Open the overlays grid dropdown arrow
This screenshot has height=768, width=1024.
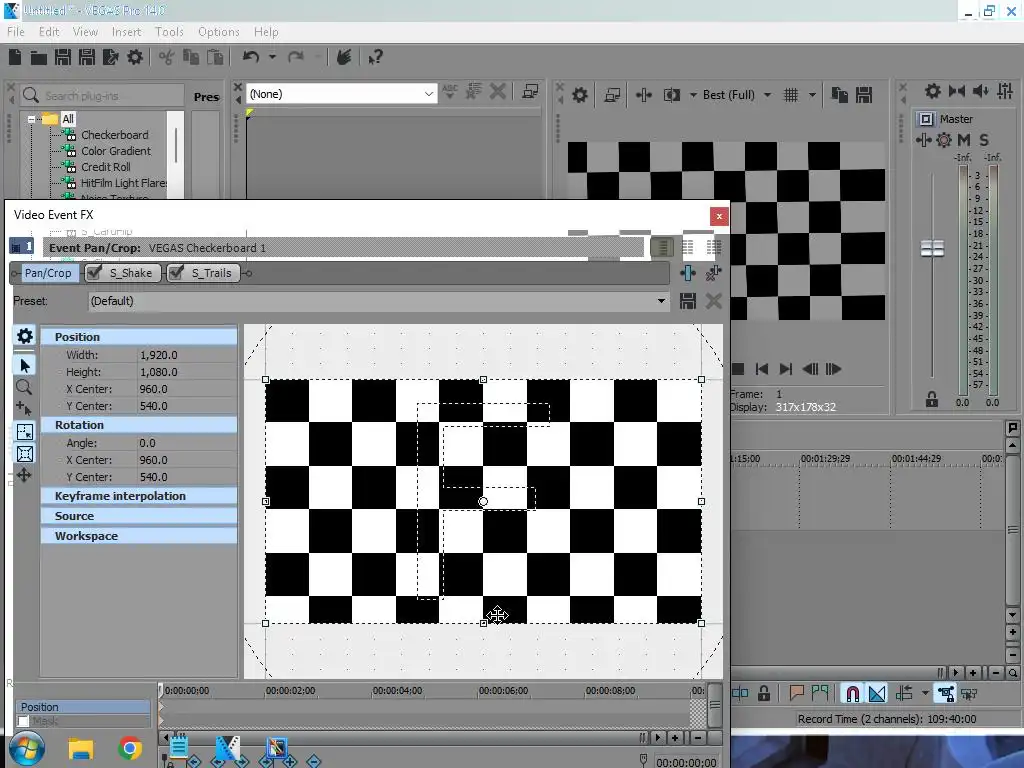click(x=812, y=95)
